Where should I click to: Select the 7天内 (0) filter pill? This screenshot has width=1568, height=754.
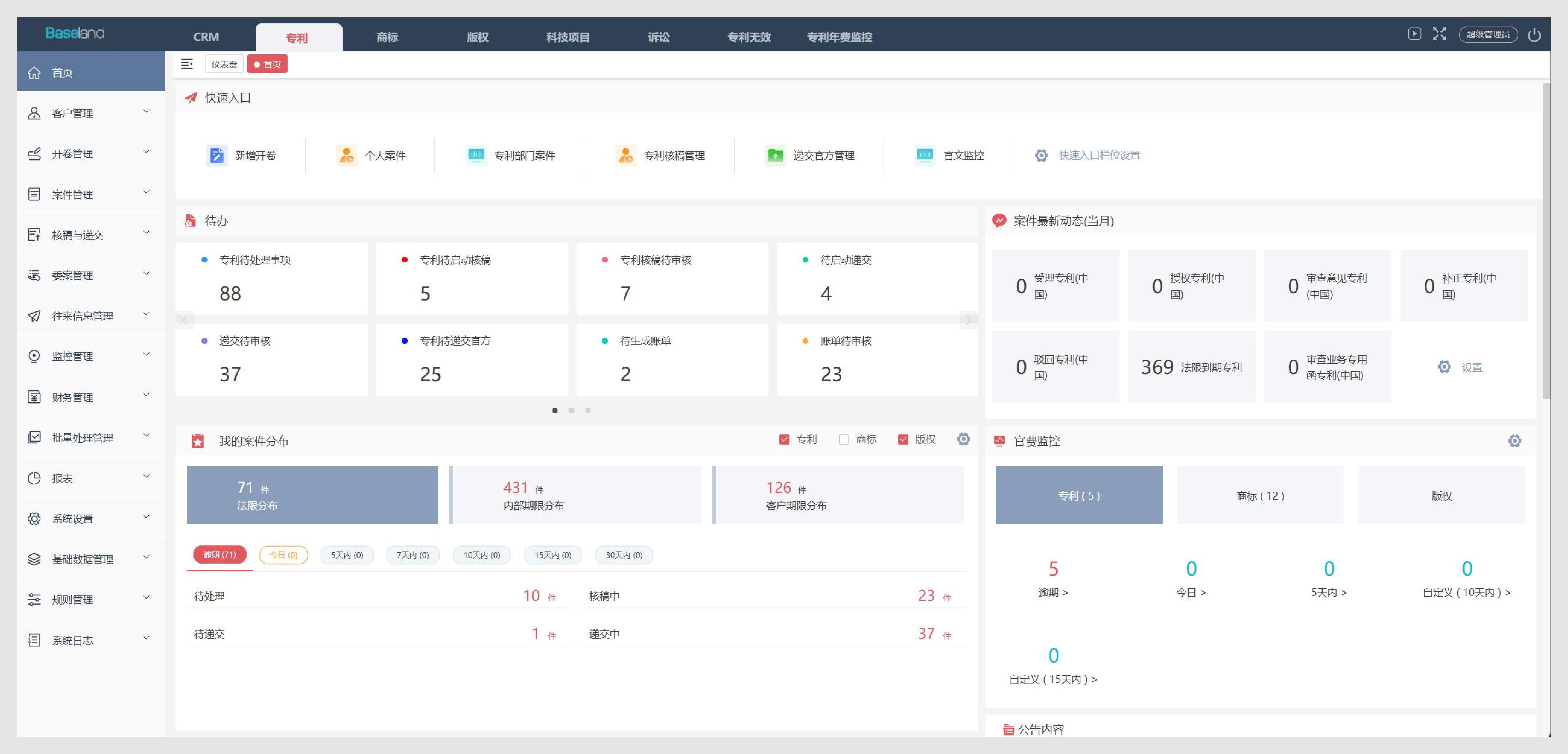coord(413,555)
